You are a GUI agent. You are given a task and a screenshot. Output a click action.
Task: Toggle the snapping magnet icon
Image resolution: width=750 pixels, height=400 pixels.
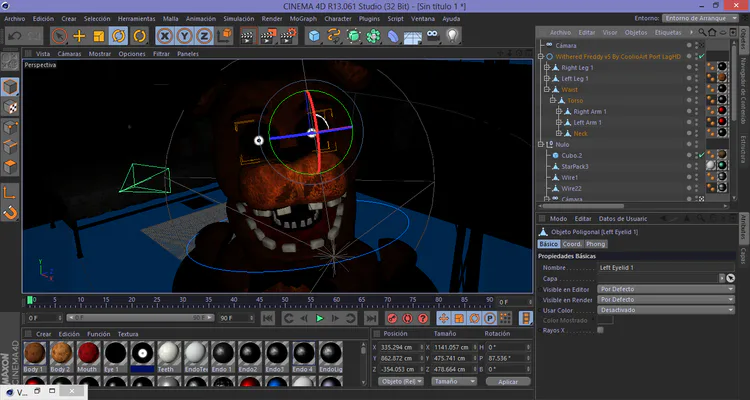pos(10,212)
